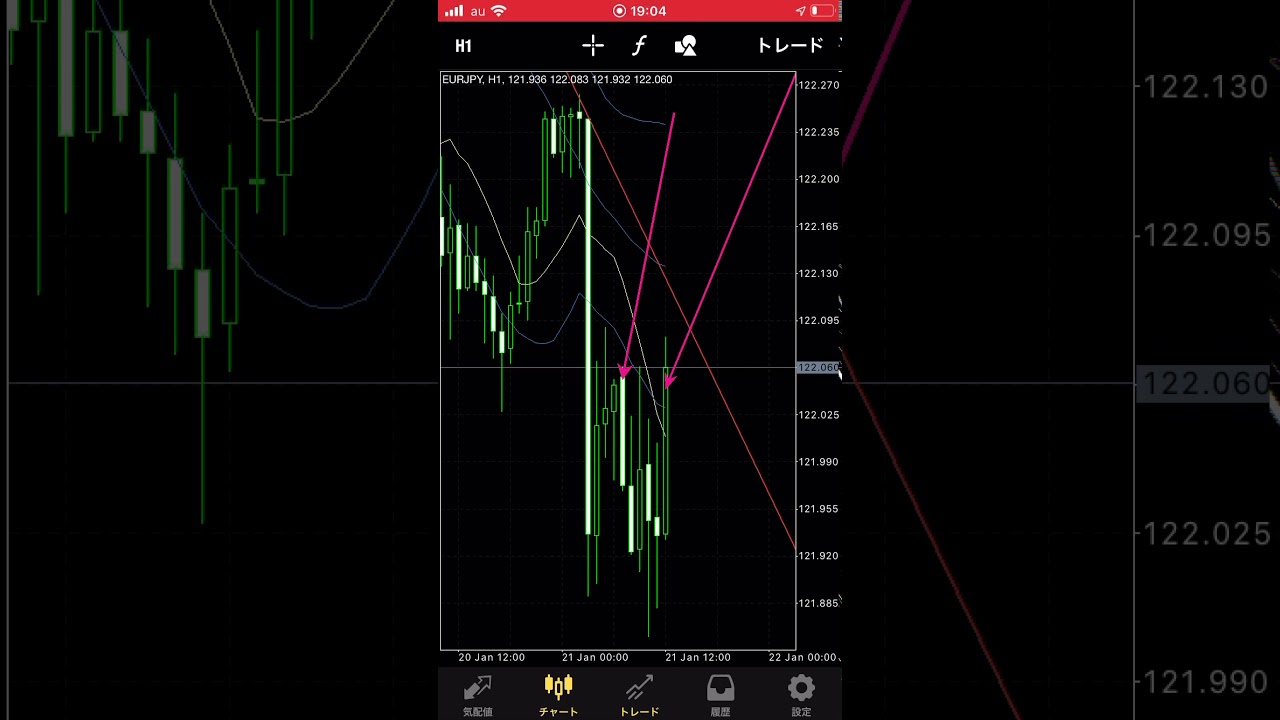The image size is (1280, 720).
Task: Tap the 21 Jan 12:00 time axis label
Action: click(x=699, y=657)
